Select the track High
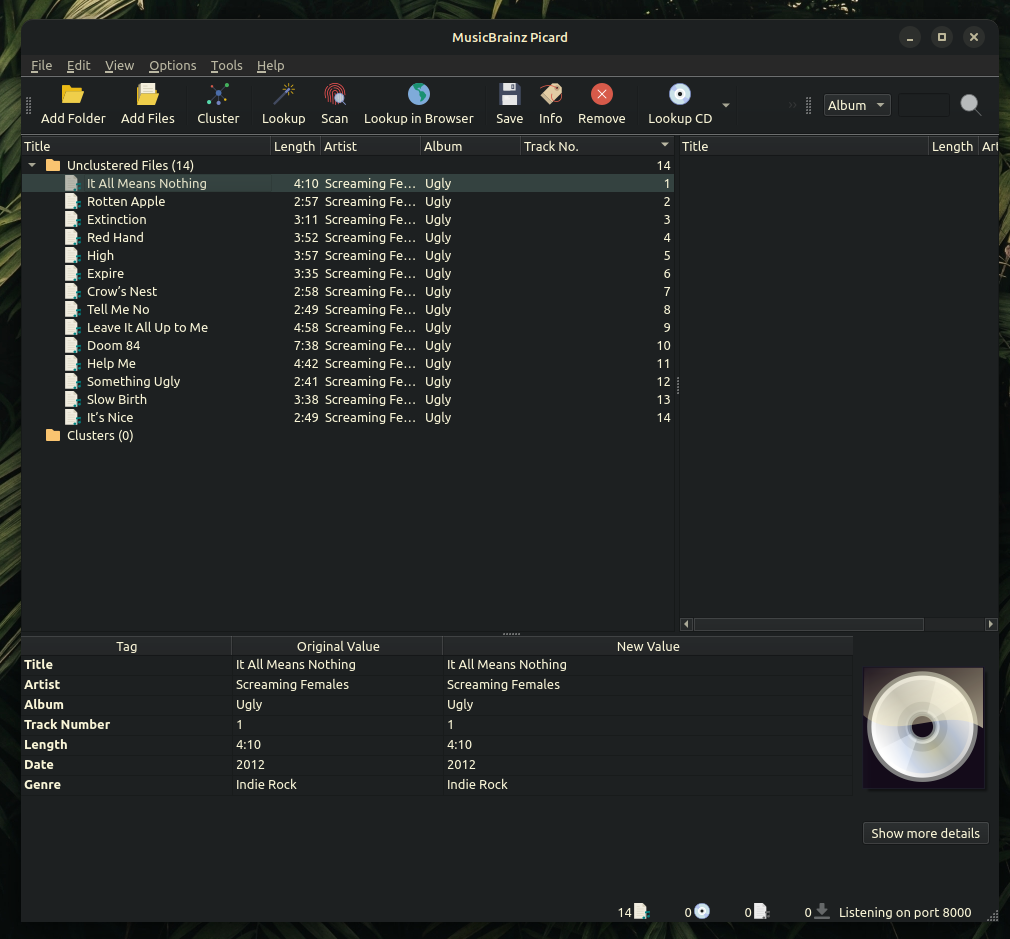Screen dimensions: 1010x939 pos(100,256)
